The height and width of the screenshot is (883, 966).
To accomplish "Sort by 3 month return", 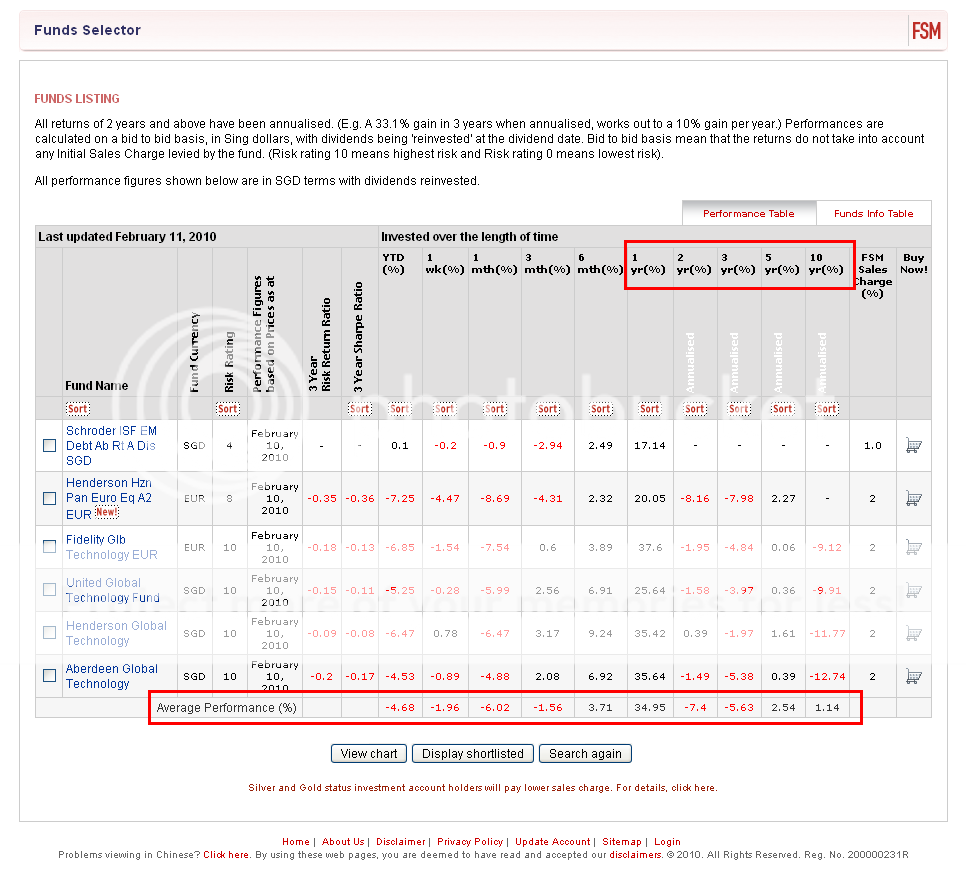I will pyautogui.click(x=548, y=409).
